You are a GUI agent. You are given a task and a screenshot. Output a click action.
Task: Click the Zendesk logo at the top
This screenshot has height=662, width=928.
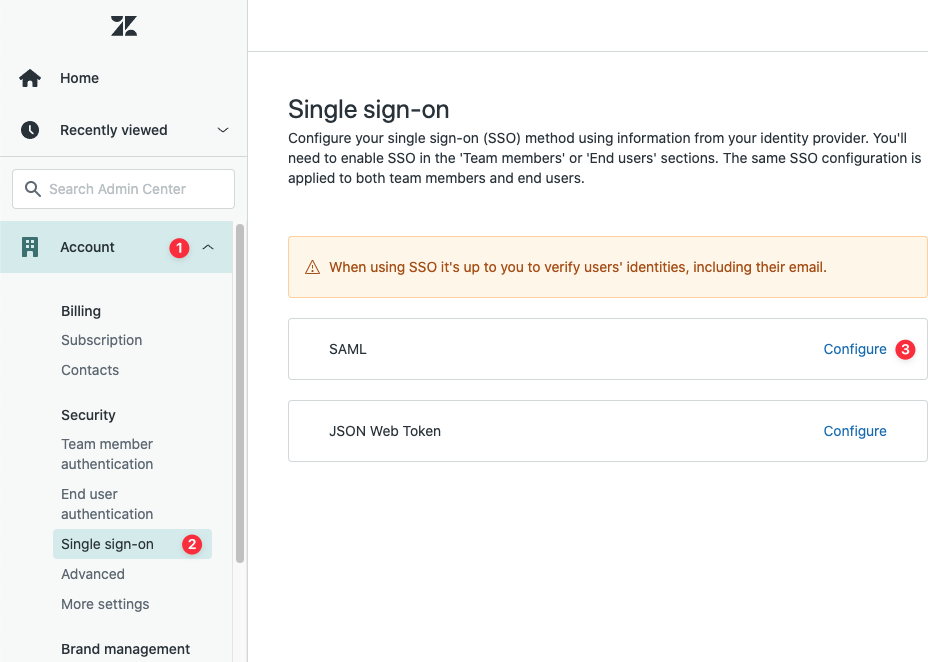coord(123,25)
